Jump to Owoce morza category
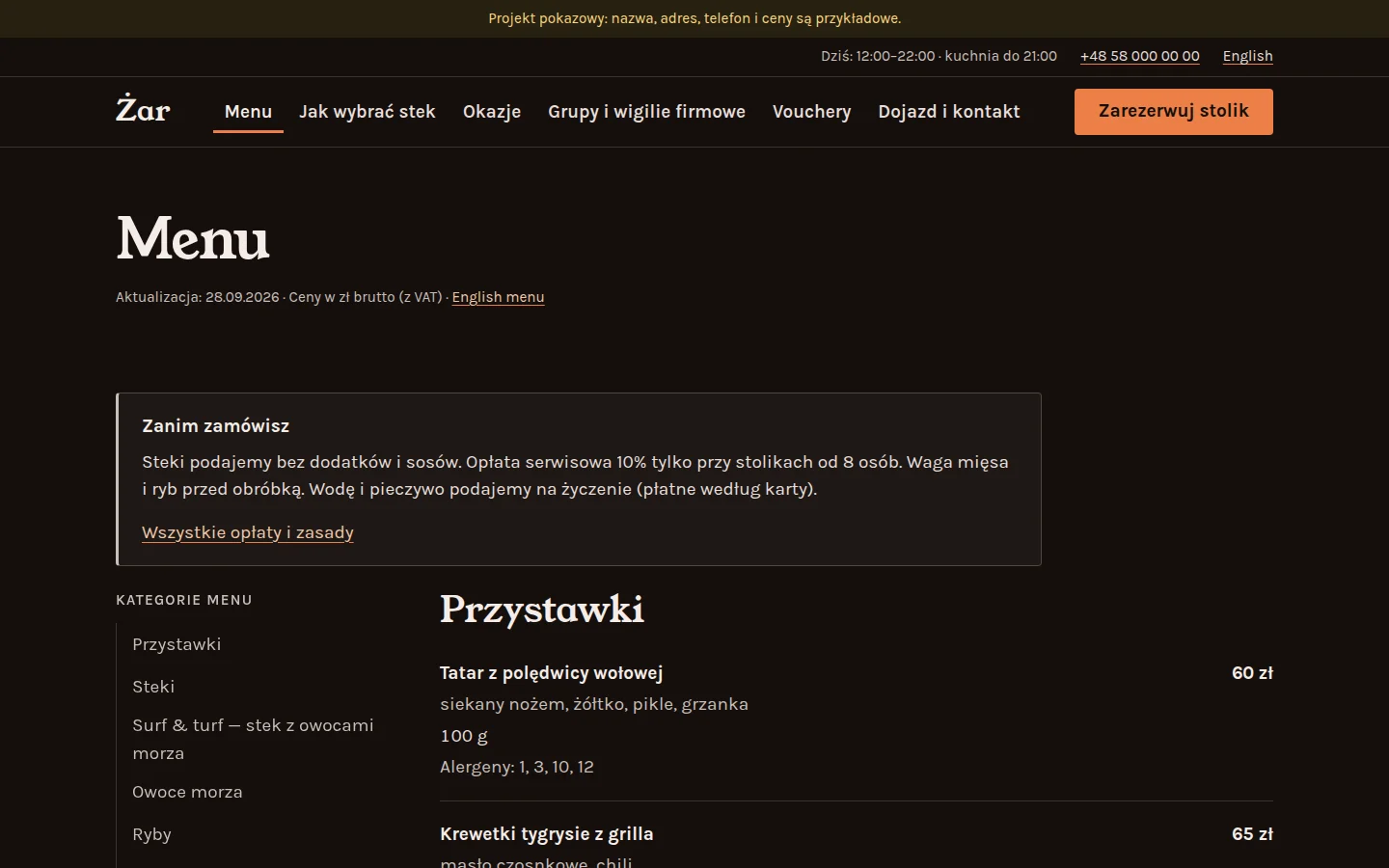 coord(187,792)
